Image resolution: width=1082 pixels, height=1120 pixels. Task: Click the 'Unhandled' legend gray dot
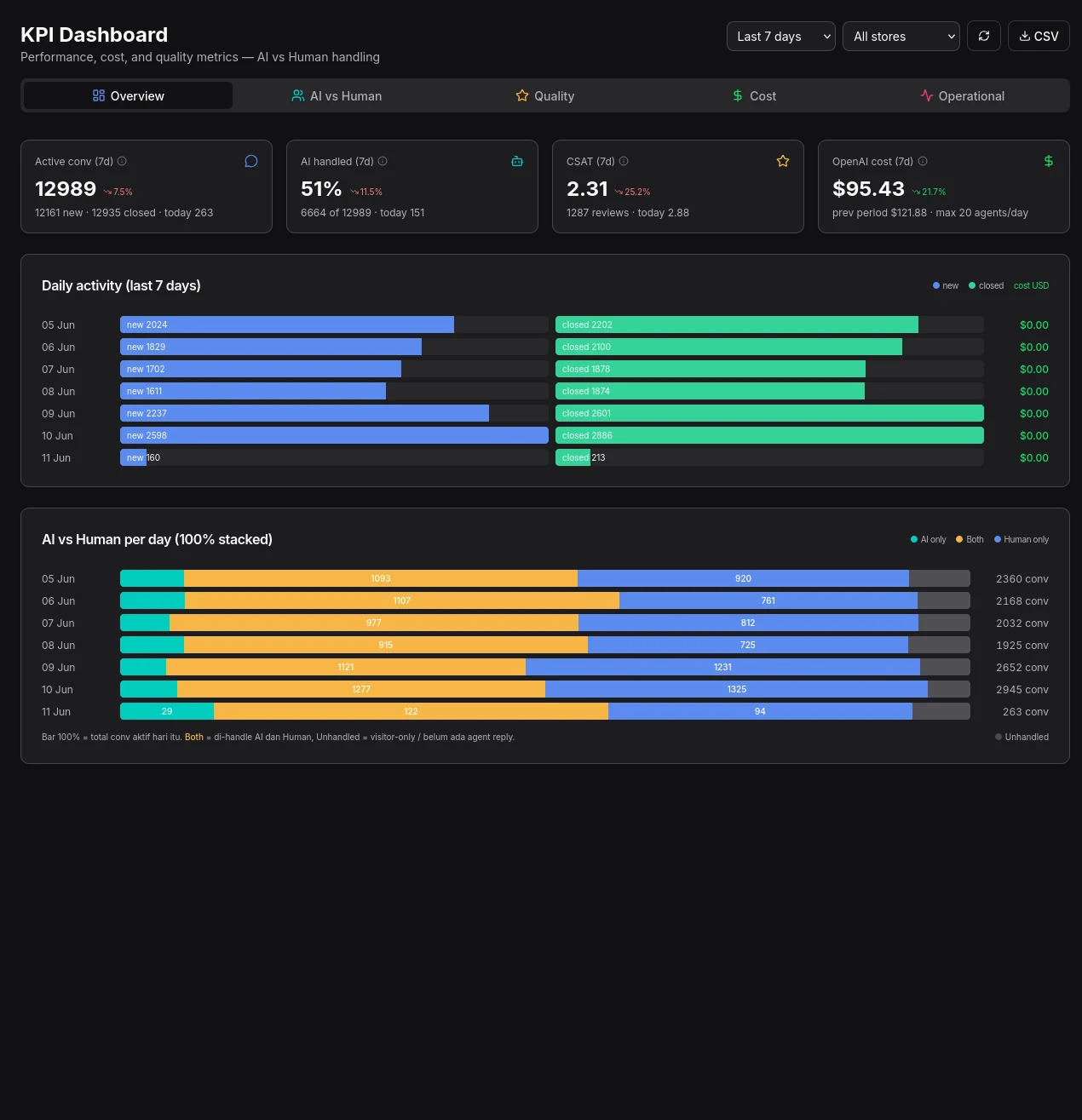tap(999, 737)
